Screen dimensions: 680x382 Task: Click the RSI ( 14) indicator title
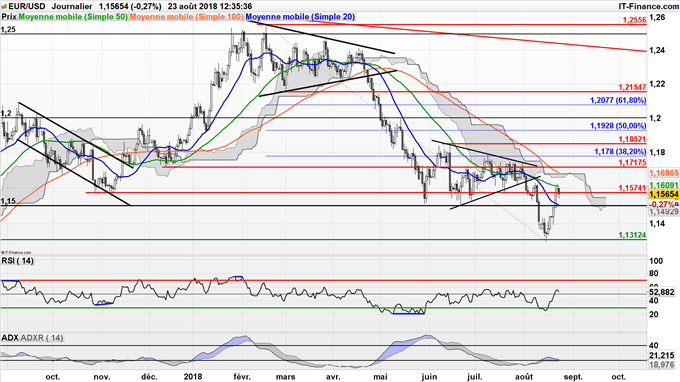coord(17,261)
